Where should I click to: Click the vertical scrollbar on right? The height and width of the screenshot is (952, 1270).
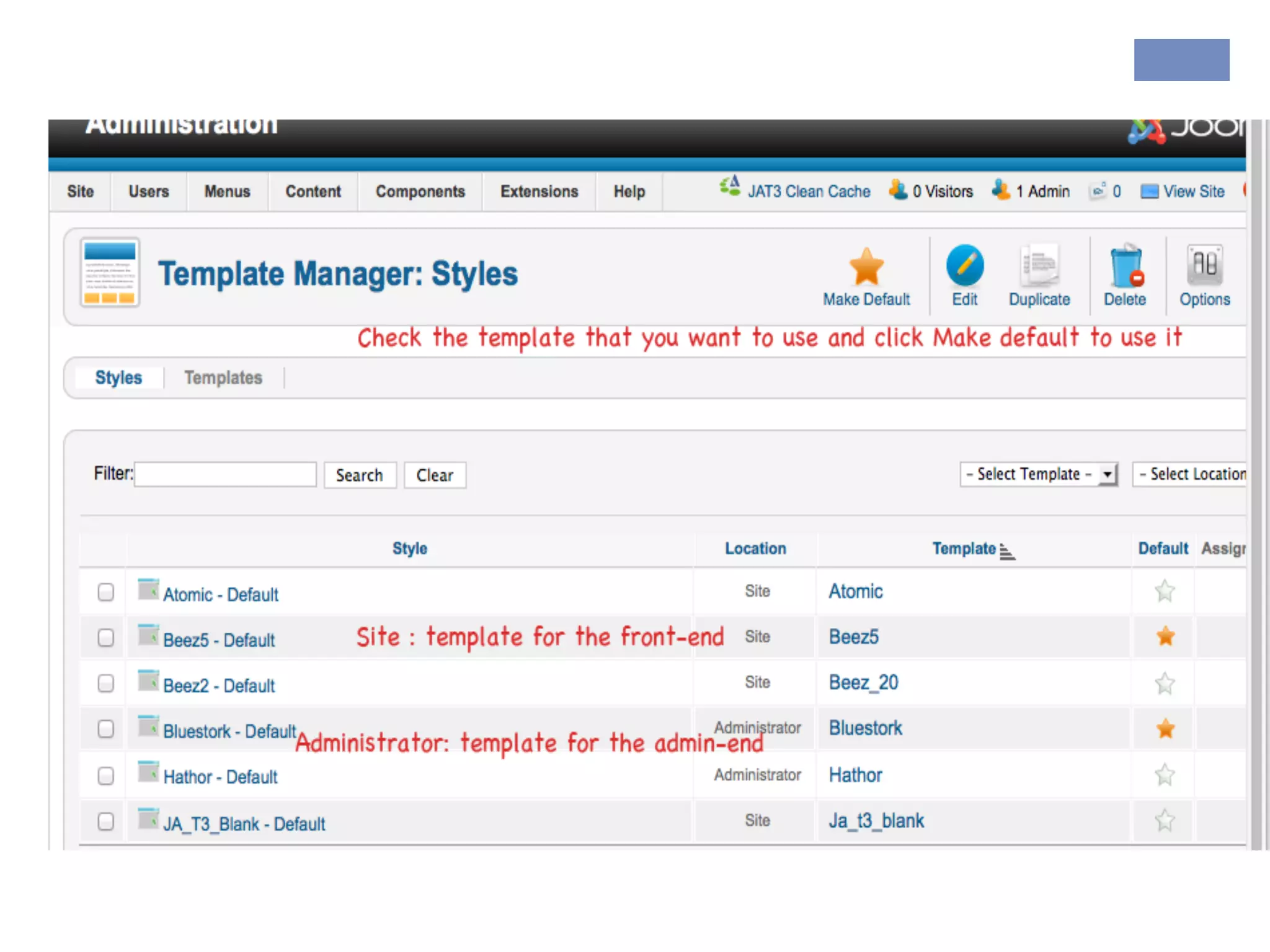1256,483
